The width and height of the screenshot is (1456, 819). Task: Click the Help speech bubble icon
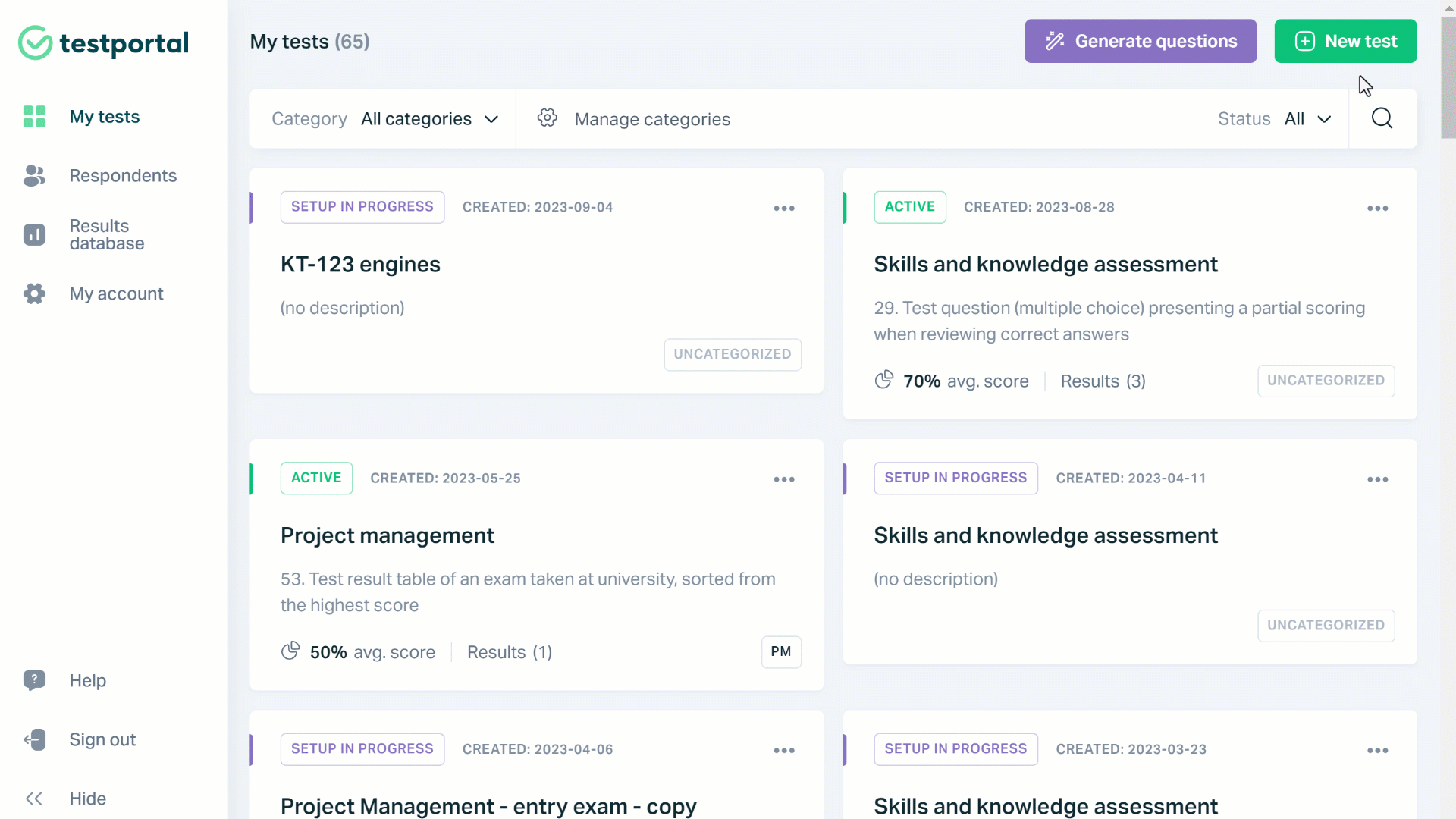[x=34, y=680]
